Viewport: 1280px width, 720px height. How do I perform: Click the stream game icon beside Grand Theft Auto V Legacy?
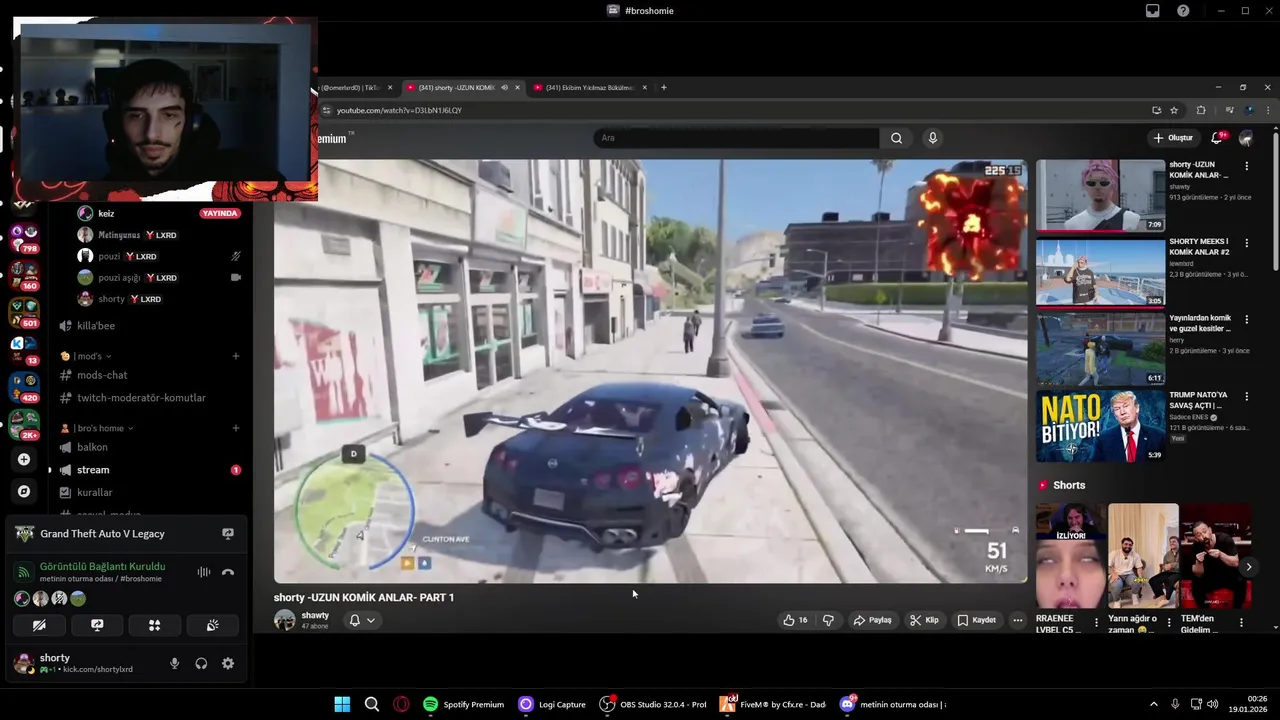coord(228,534)
